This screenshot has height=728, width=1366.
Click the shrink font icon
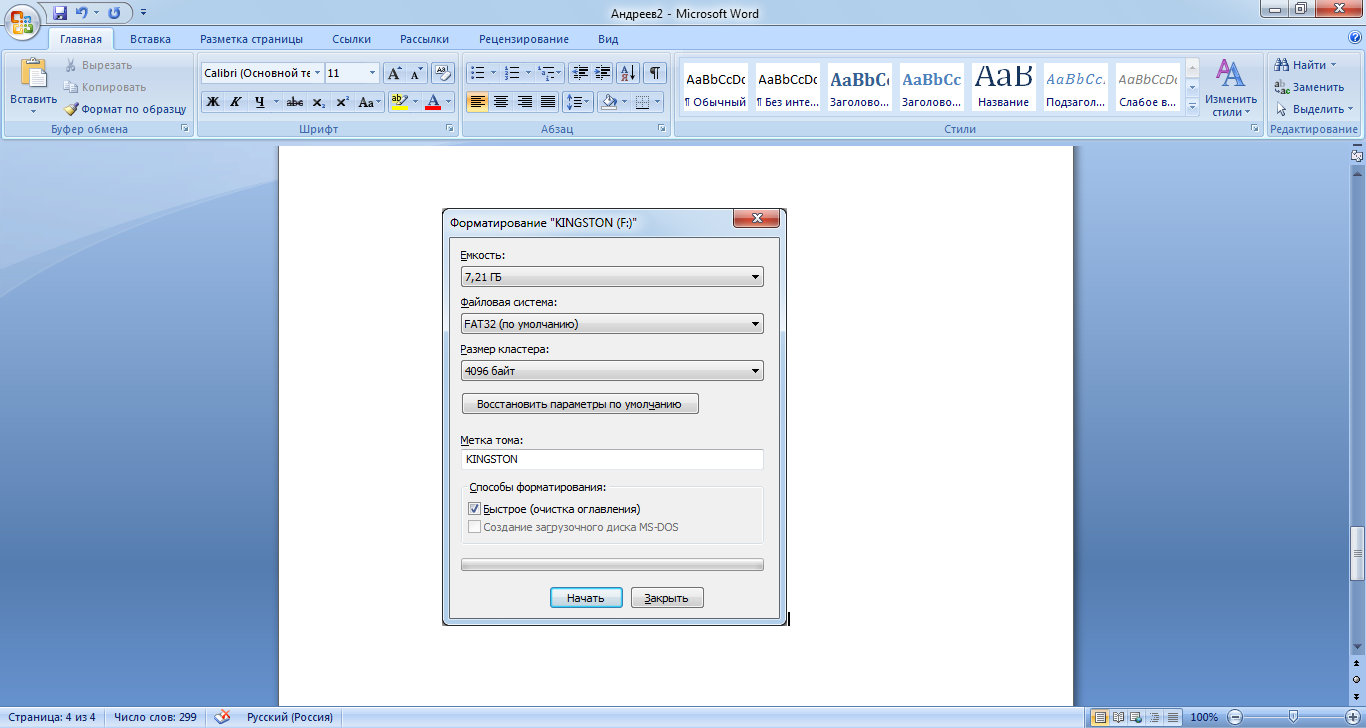coord(416,73)
